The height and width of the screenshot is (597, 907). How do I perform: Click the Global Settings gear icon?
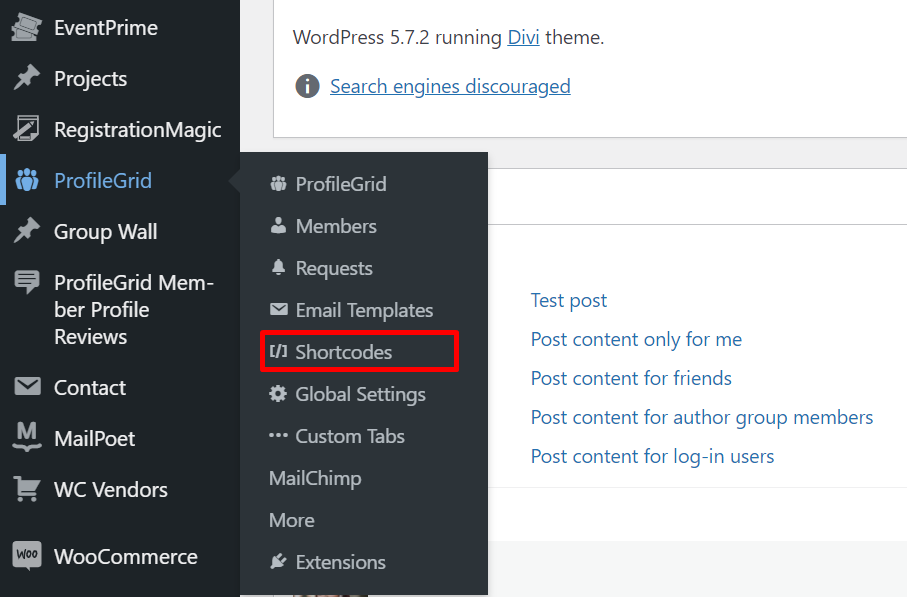(x=278, y=394)
